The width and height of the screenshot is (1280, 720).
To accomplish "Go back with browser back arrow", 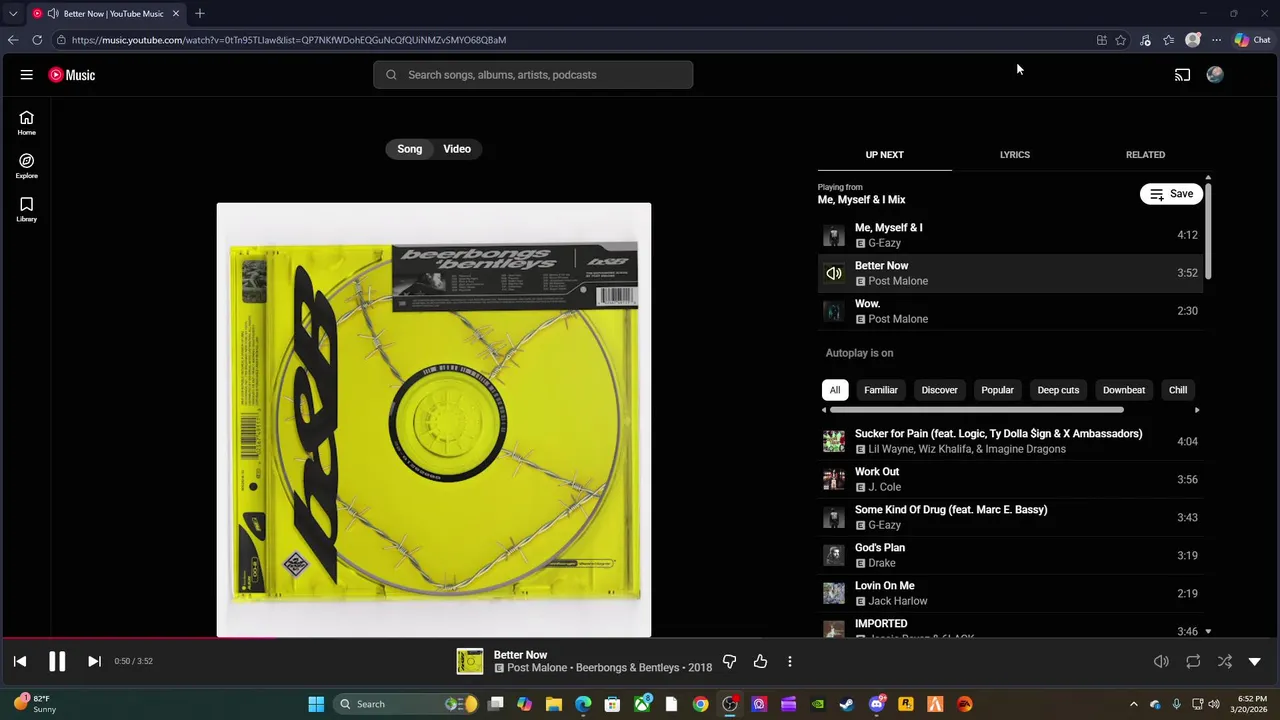I will [13, 40].
